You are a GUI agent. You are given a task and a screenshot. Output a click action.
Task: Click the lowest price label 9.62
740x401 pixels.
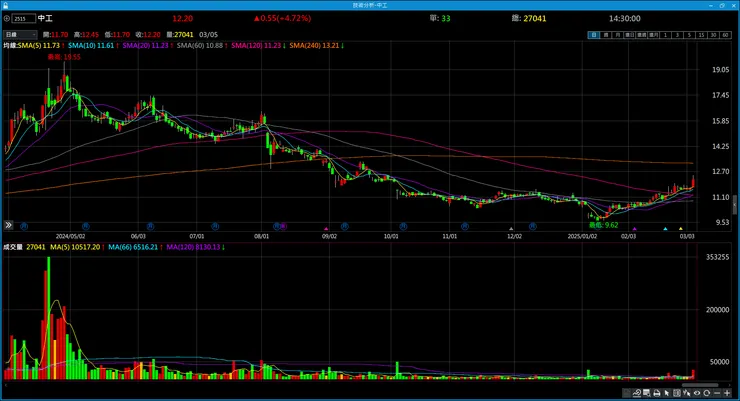point(604,225)
